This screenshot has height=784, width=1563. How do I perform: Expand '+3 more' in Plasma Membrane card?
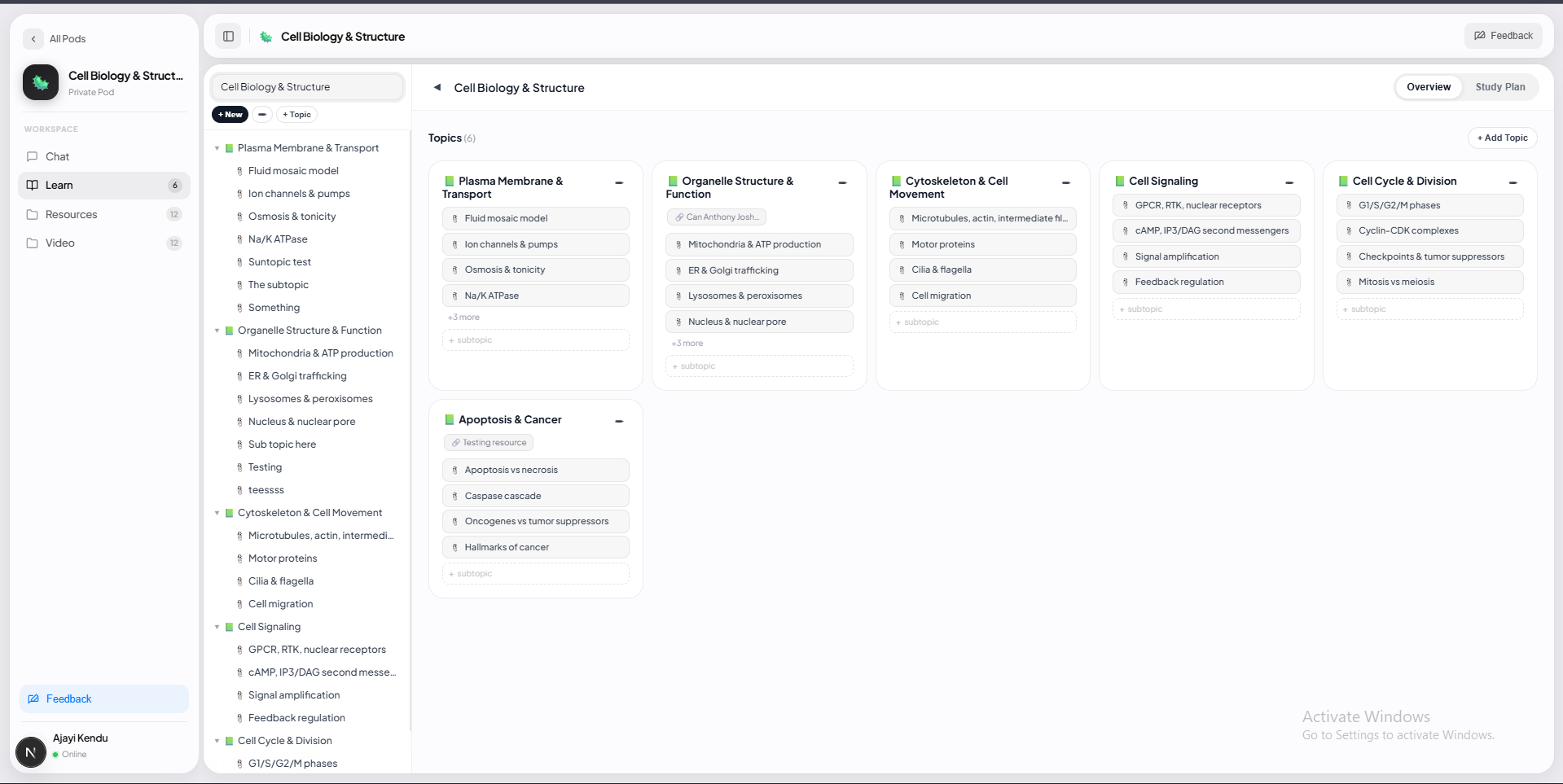[463, 318]
